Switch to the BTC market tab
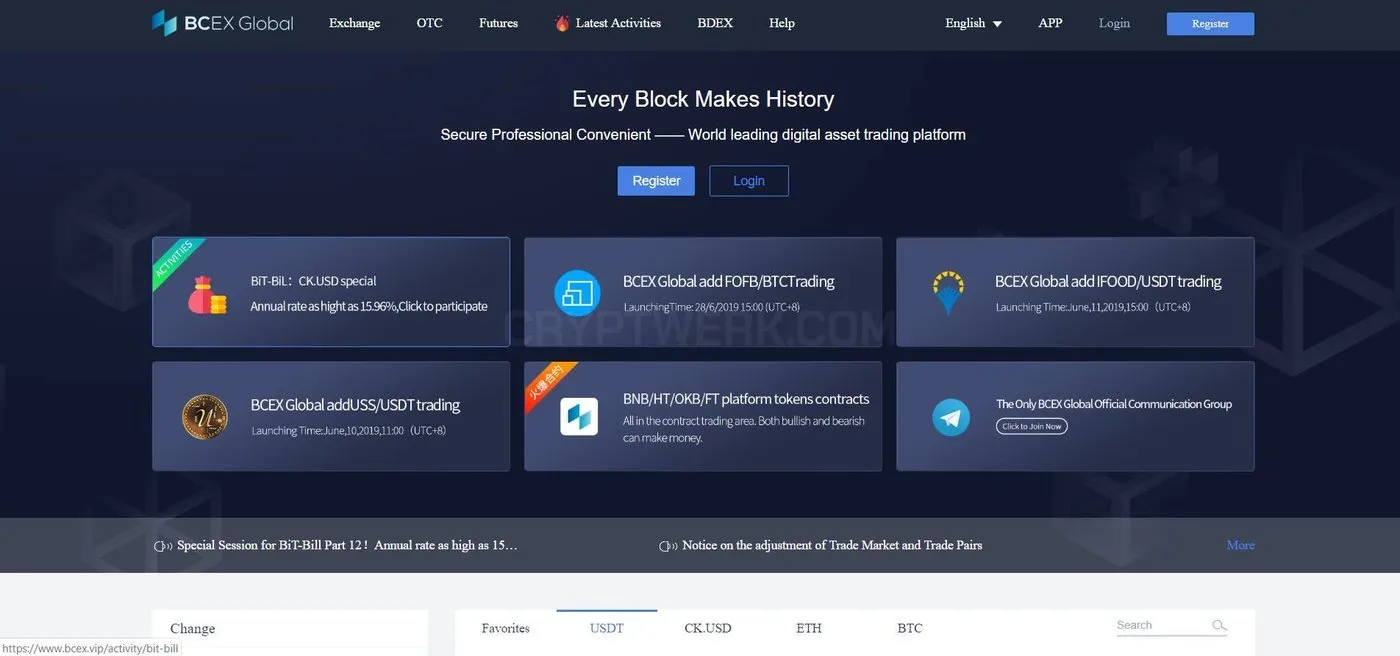This screenshot has width=1400, height=656. (x=910, y=629)
